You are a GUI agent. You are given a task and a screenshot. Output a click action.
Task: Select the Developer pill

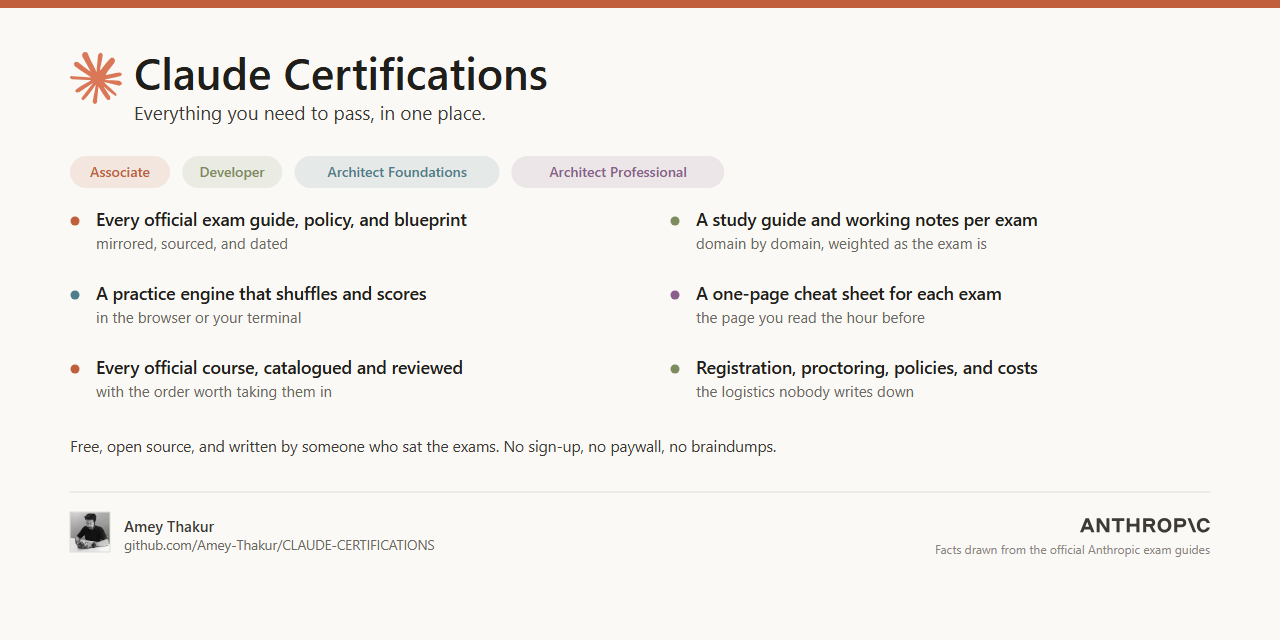click(x=232, y=172)
